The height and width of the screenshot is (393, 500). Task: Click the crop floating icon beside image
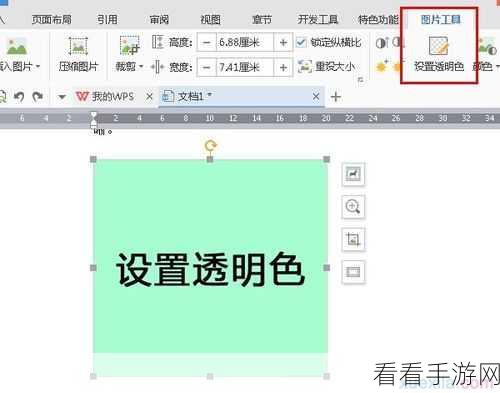[353, 239]
